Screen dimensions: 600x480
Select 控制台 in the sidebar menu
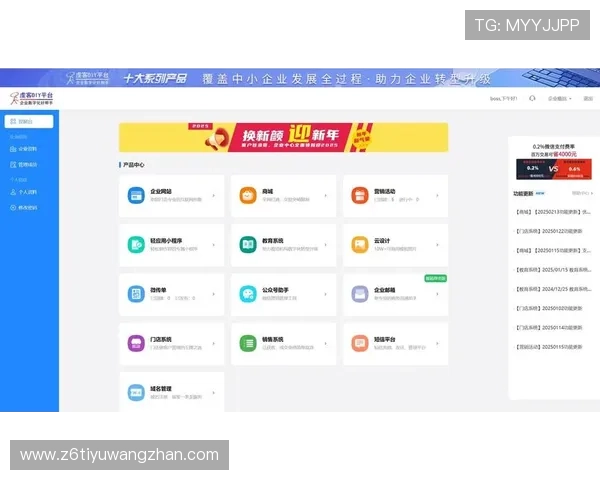tap(29, 121)
